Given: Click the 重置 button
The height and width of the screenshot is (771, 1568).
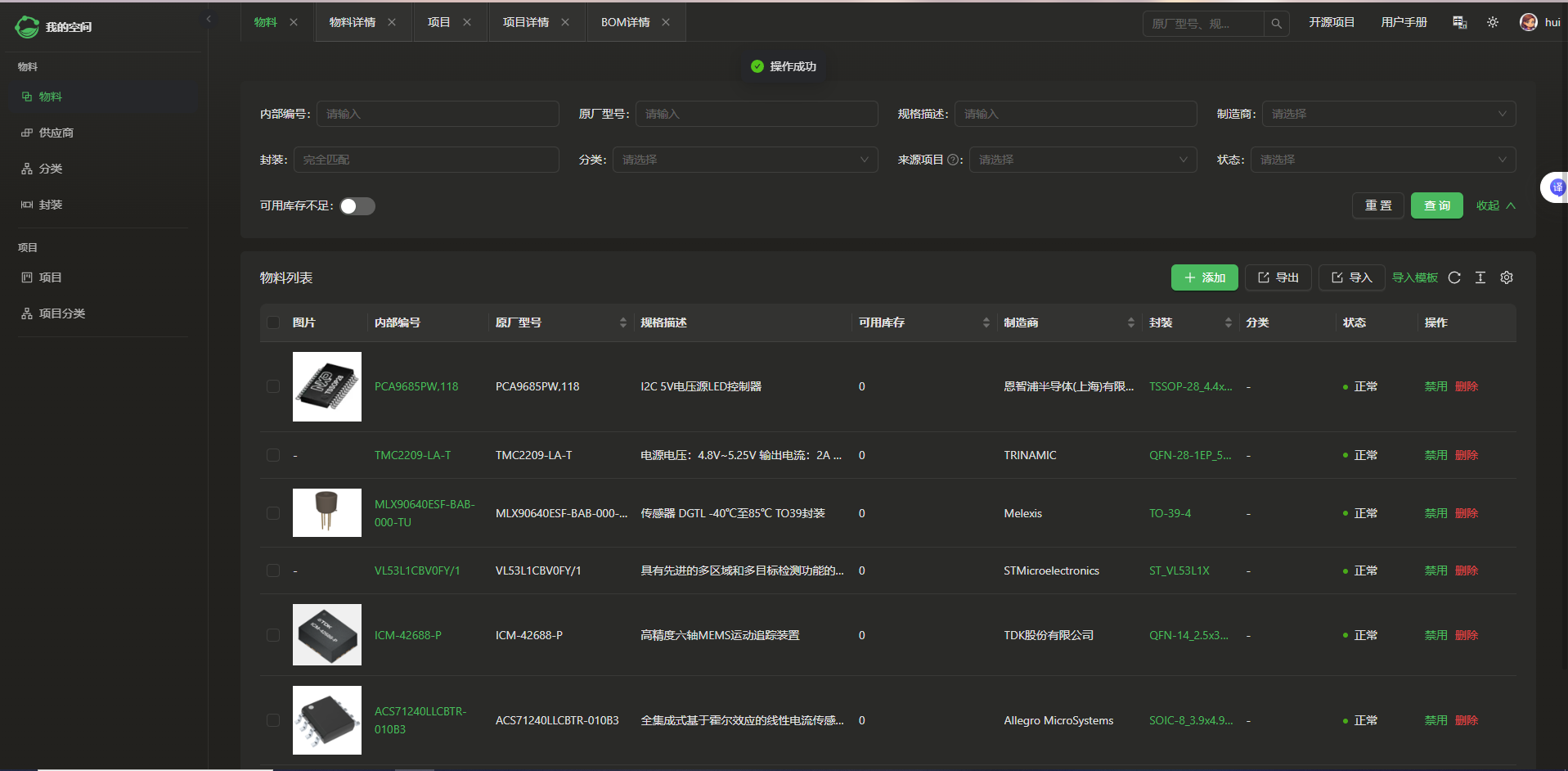Looking at the screenshot, I should pos(1378,205).
